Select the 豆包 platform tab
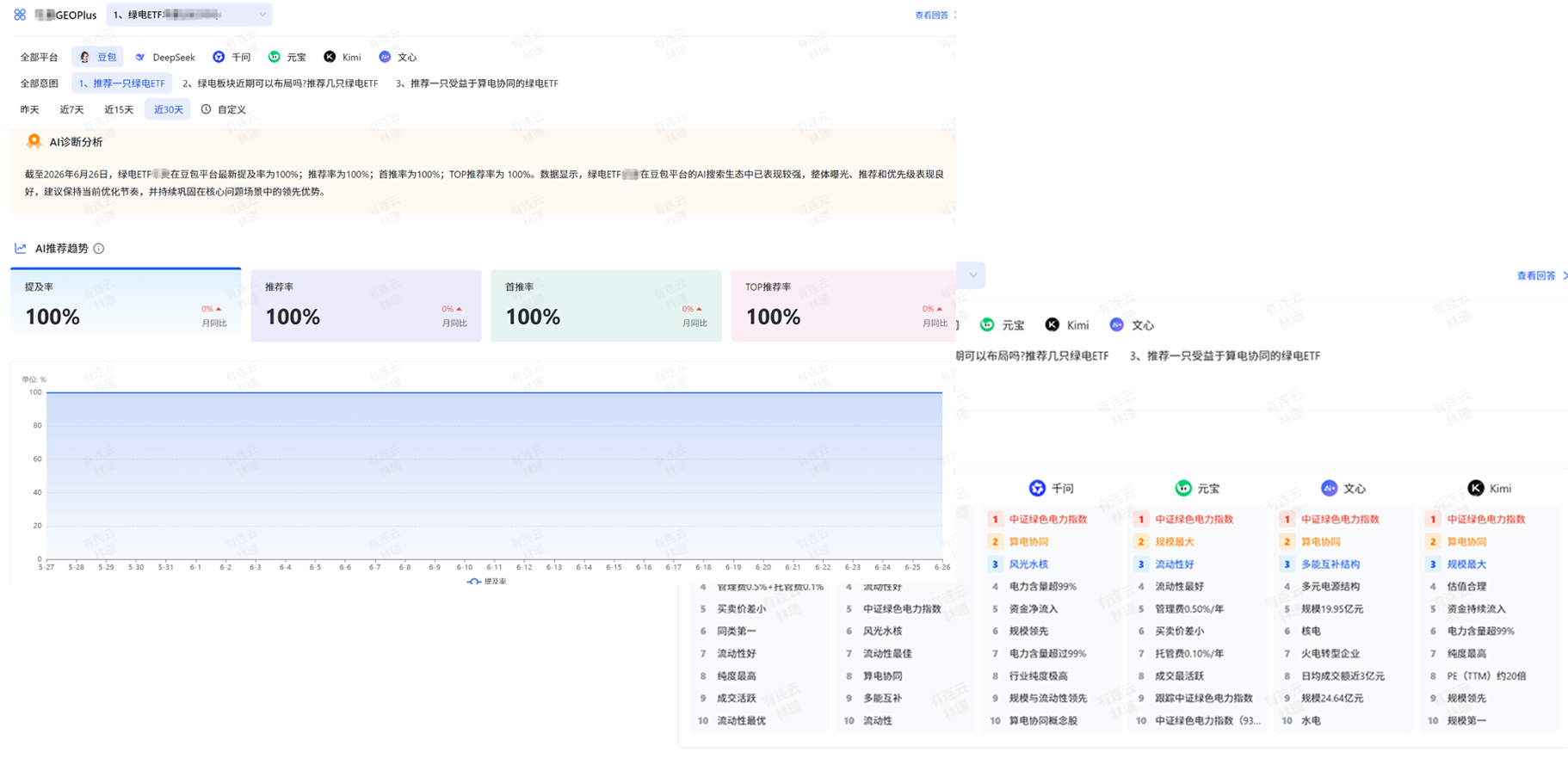The height and width of the screenshot is (777, 1568). pyautogui.click(x=97, y=57)
